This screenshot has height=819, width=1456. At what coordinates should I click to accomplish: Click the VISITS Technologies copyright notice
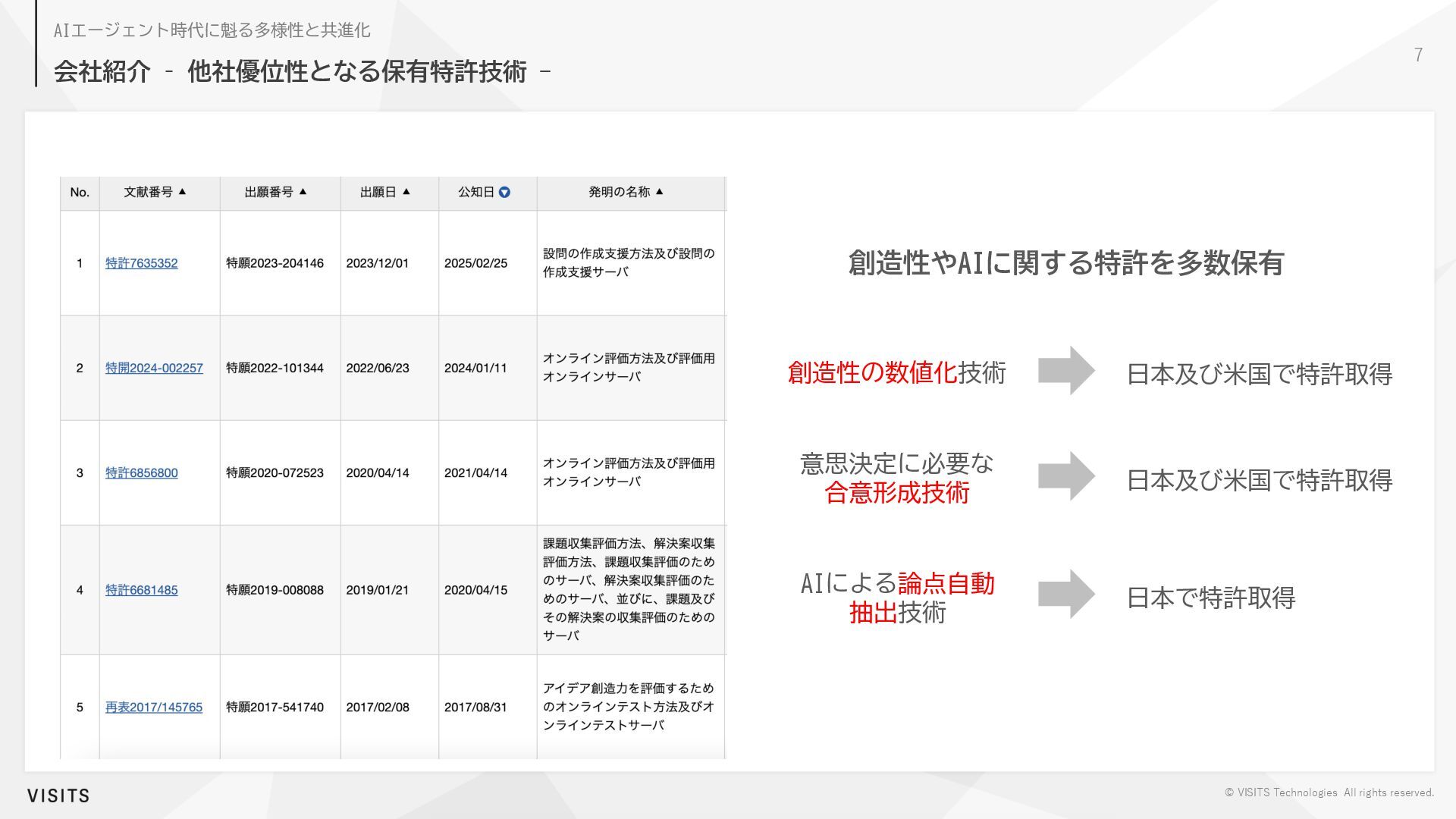click(x=1329, y=792)
